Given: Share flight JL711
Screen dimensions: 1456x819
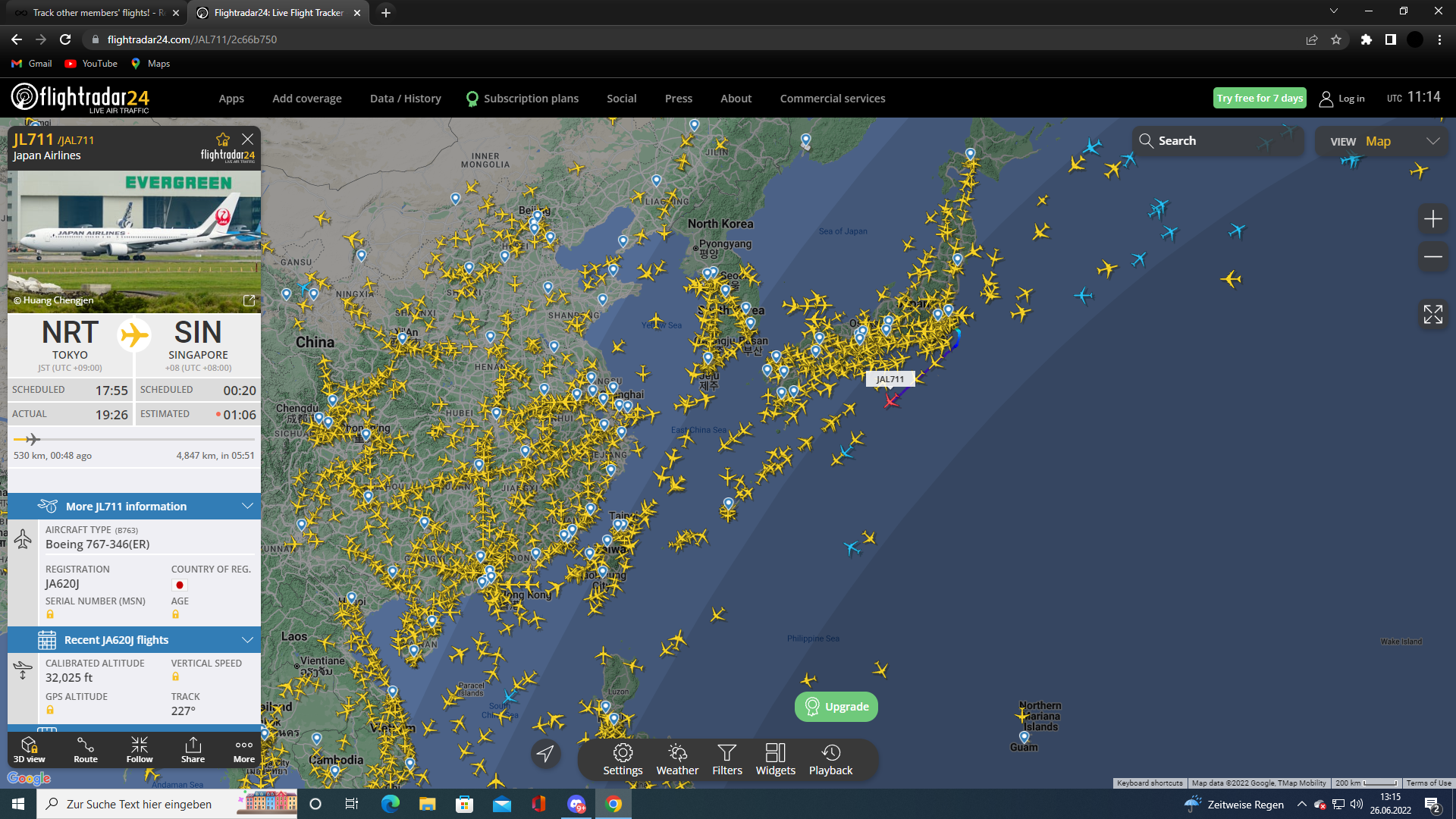Looking at the screenshot, I should (x=193, y=749).
